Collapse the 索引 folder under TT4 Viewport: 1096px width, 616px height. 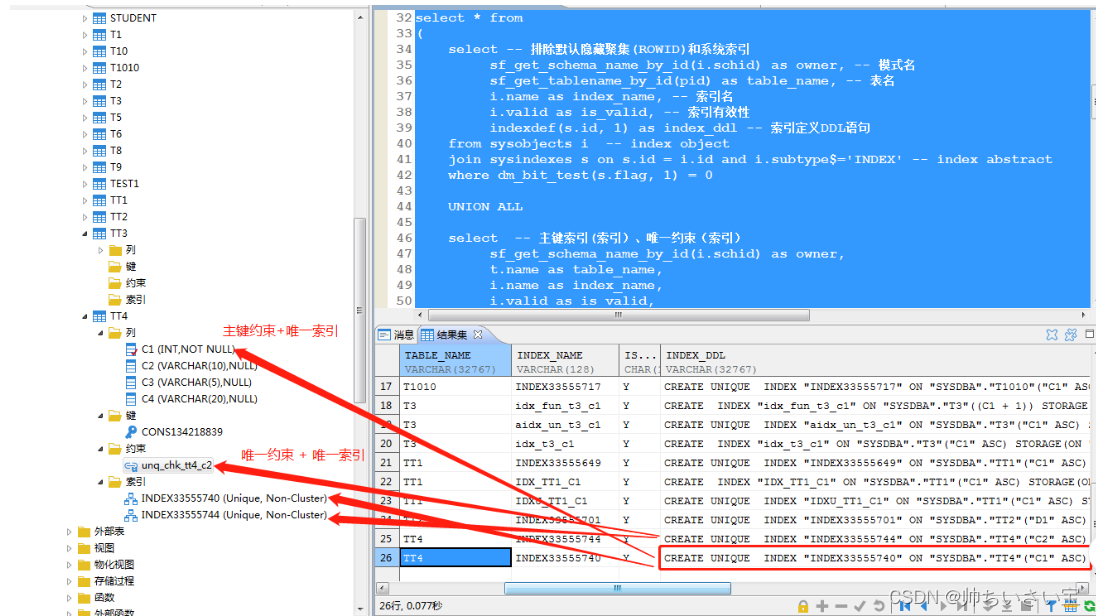tap(101, 482)
